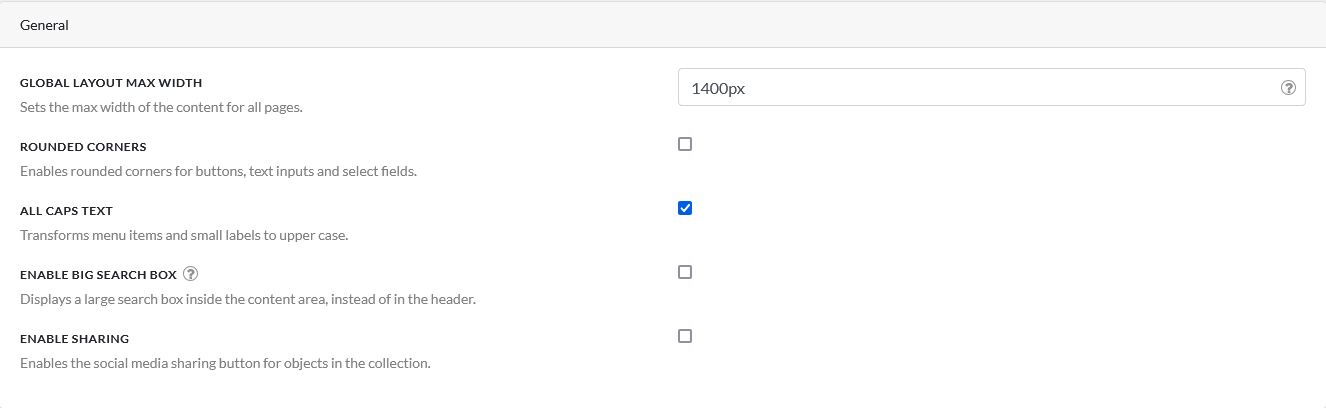Viewport: 1326px width, 408px height.
Task: Click the rounded corners description text
Action: [x=218, y=171]
